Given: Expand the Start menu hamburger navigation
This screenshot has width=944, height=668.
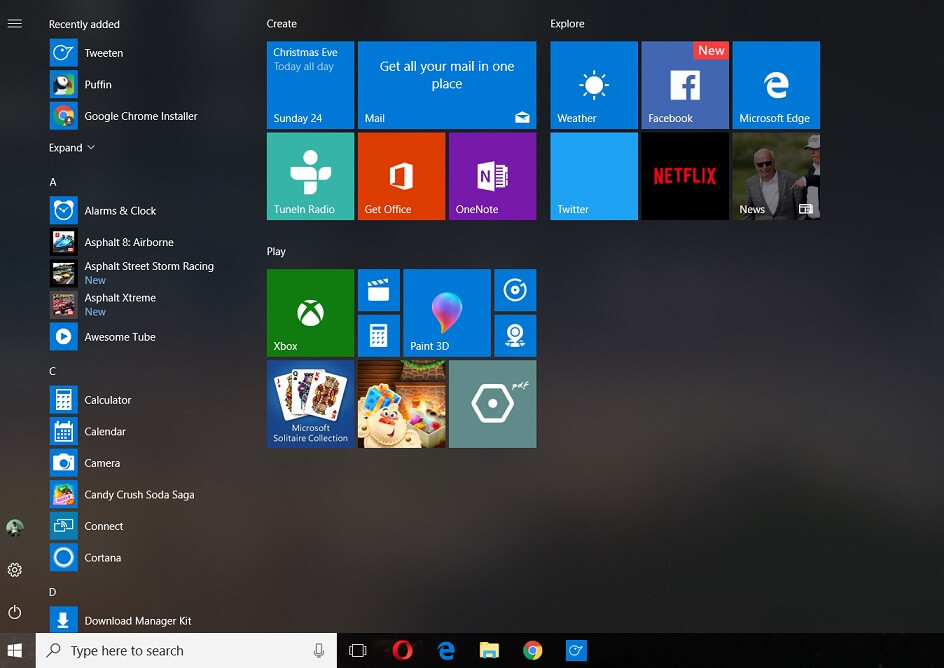Looking at the screenshot, I should pos(15,23).
